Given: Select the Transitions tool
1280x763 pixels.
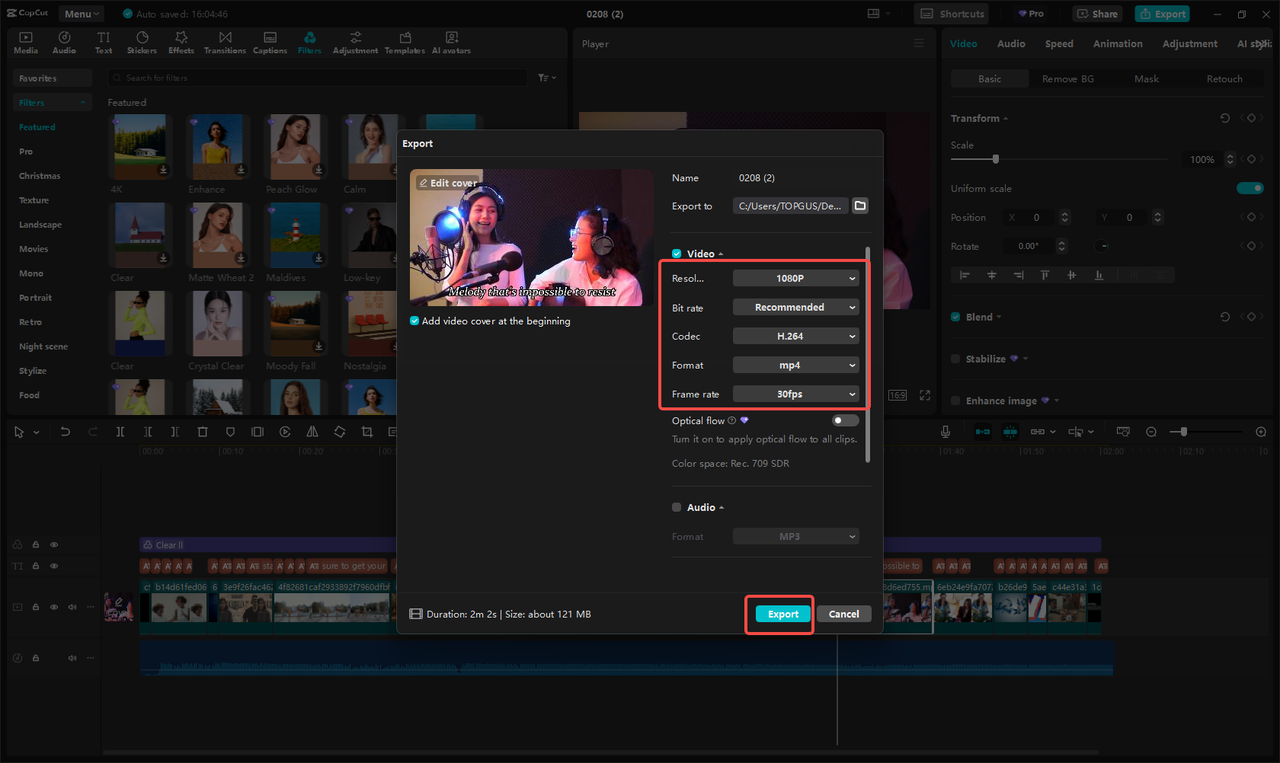Looking at the screenshot, I should (x=225, y=40).
